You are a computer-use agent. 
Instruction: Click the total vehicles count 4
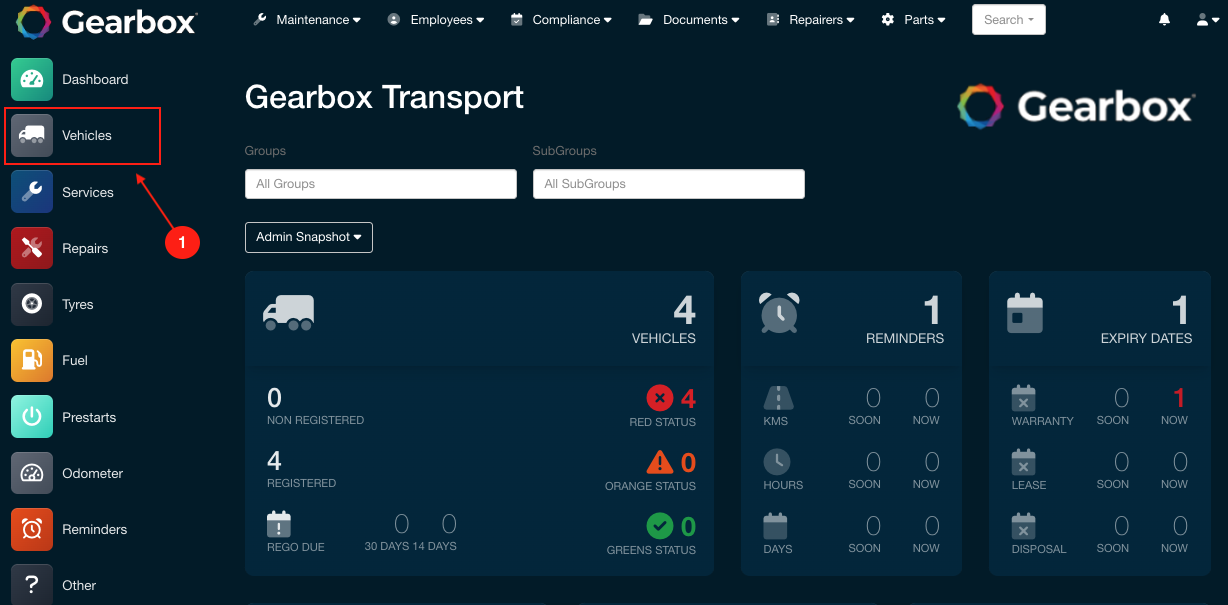point(684,311)
